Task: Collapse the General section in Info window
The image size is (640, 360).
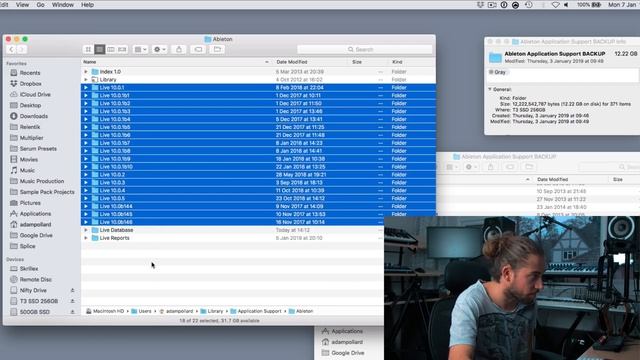Action: coord(490,89)
